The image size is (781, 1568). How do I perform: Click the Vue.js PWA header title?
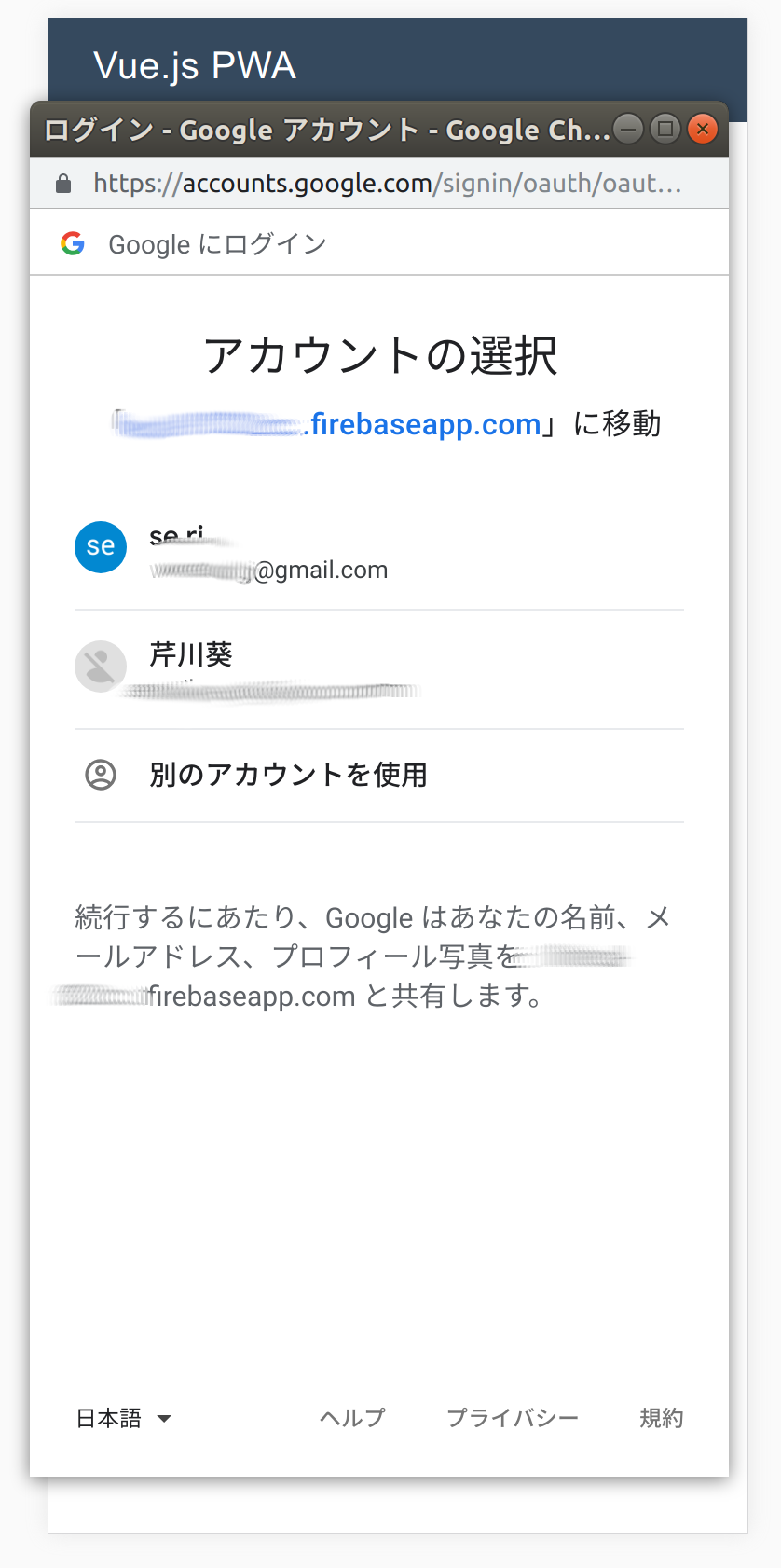[194, 65]
